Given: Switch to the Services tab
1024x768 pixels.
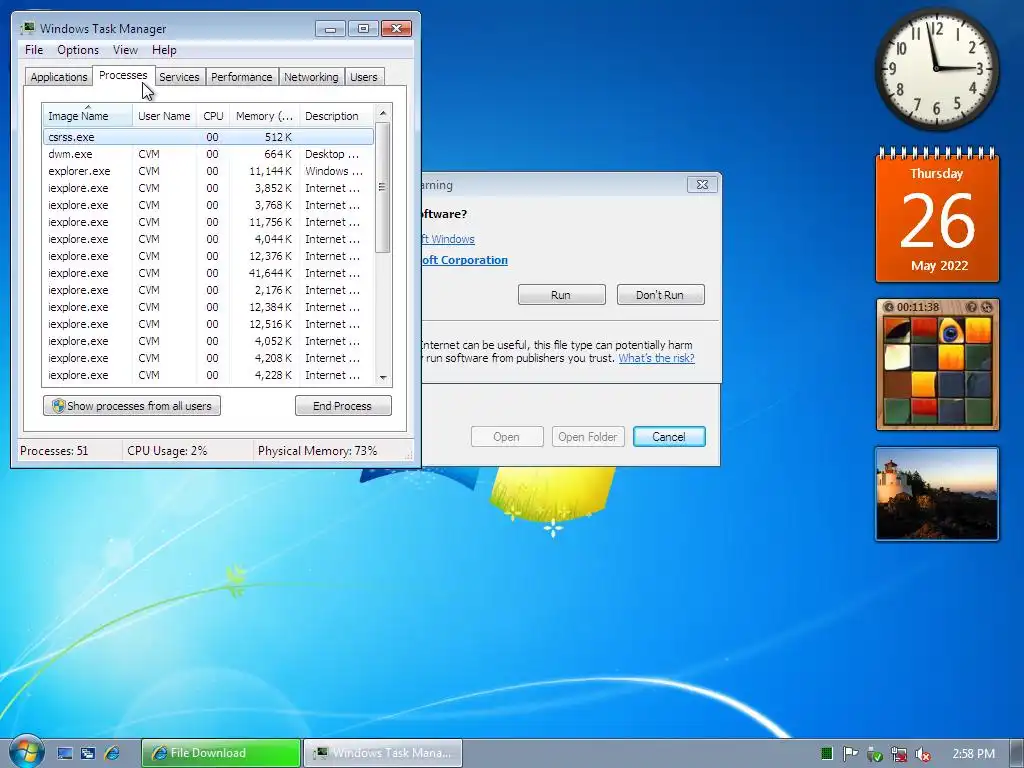Looking at the screenshot, I should [x=179, y=77].
